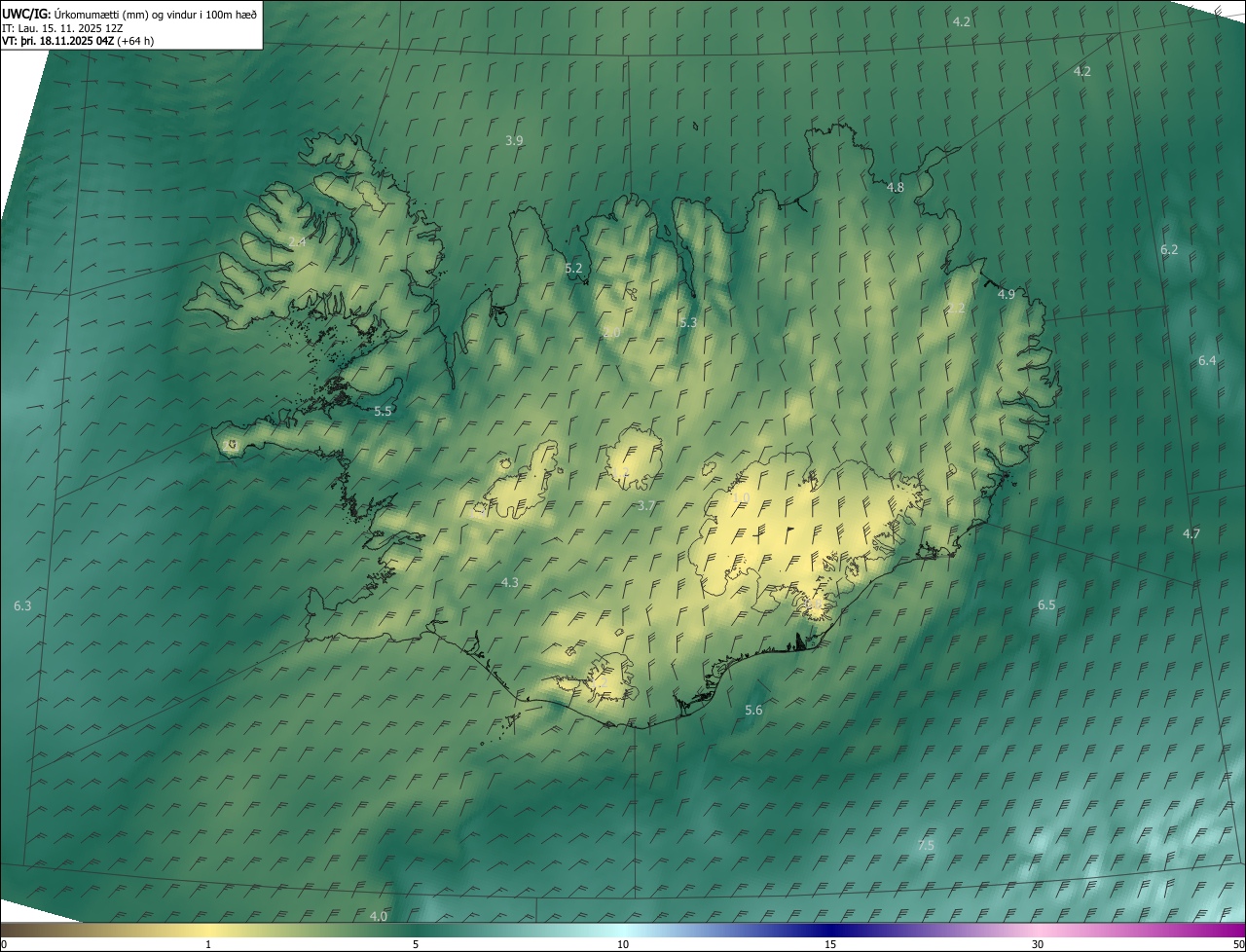Click the faint 1.0 value on Vatnajökull
Screen dimensions: 1246x952
click(740, 497)
